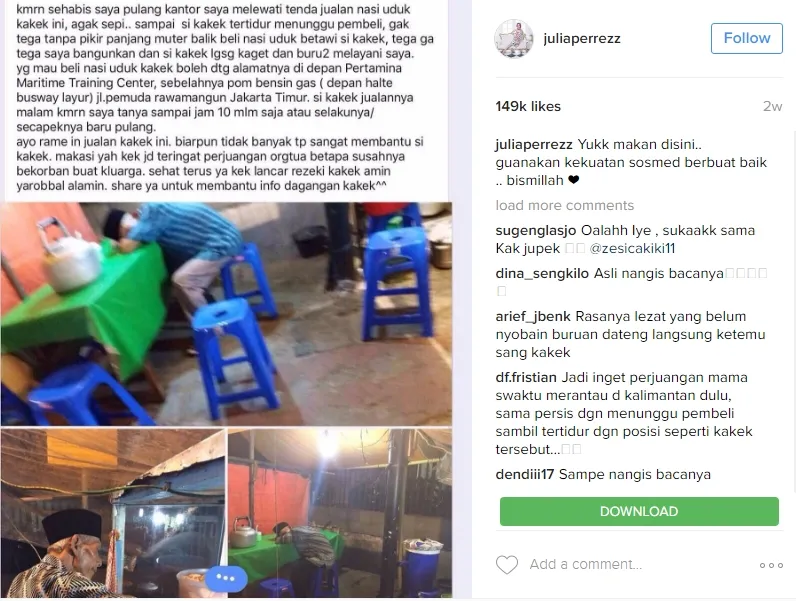Open the @zesicakiki11 mention

pyautogui.click(x=632, y=248)
